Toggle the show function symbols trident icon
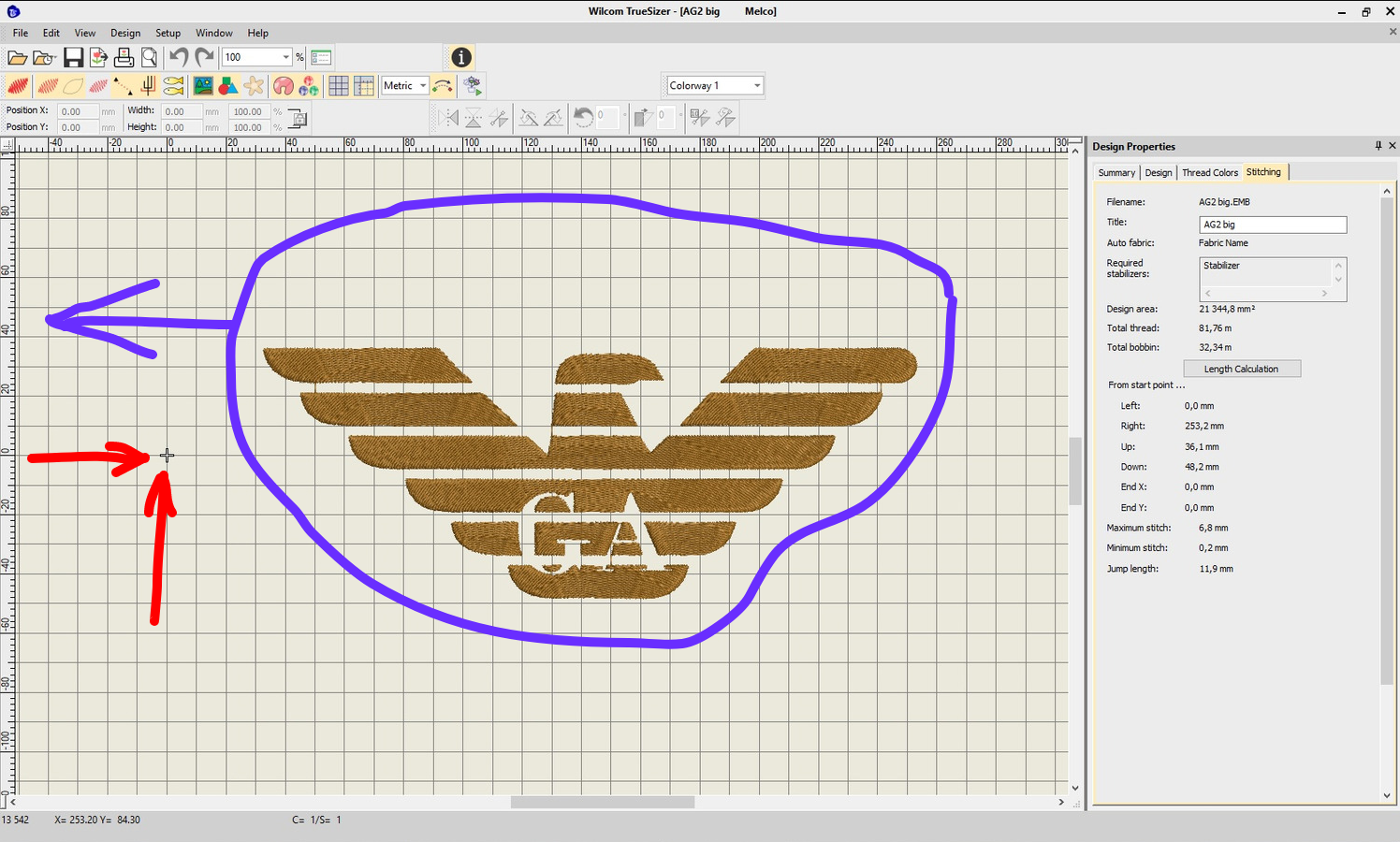This screenshot has width=1400, height=842. pyautogui.click(x=148, y=86)
